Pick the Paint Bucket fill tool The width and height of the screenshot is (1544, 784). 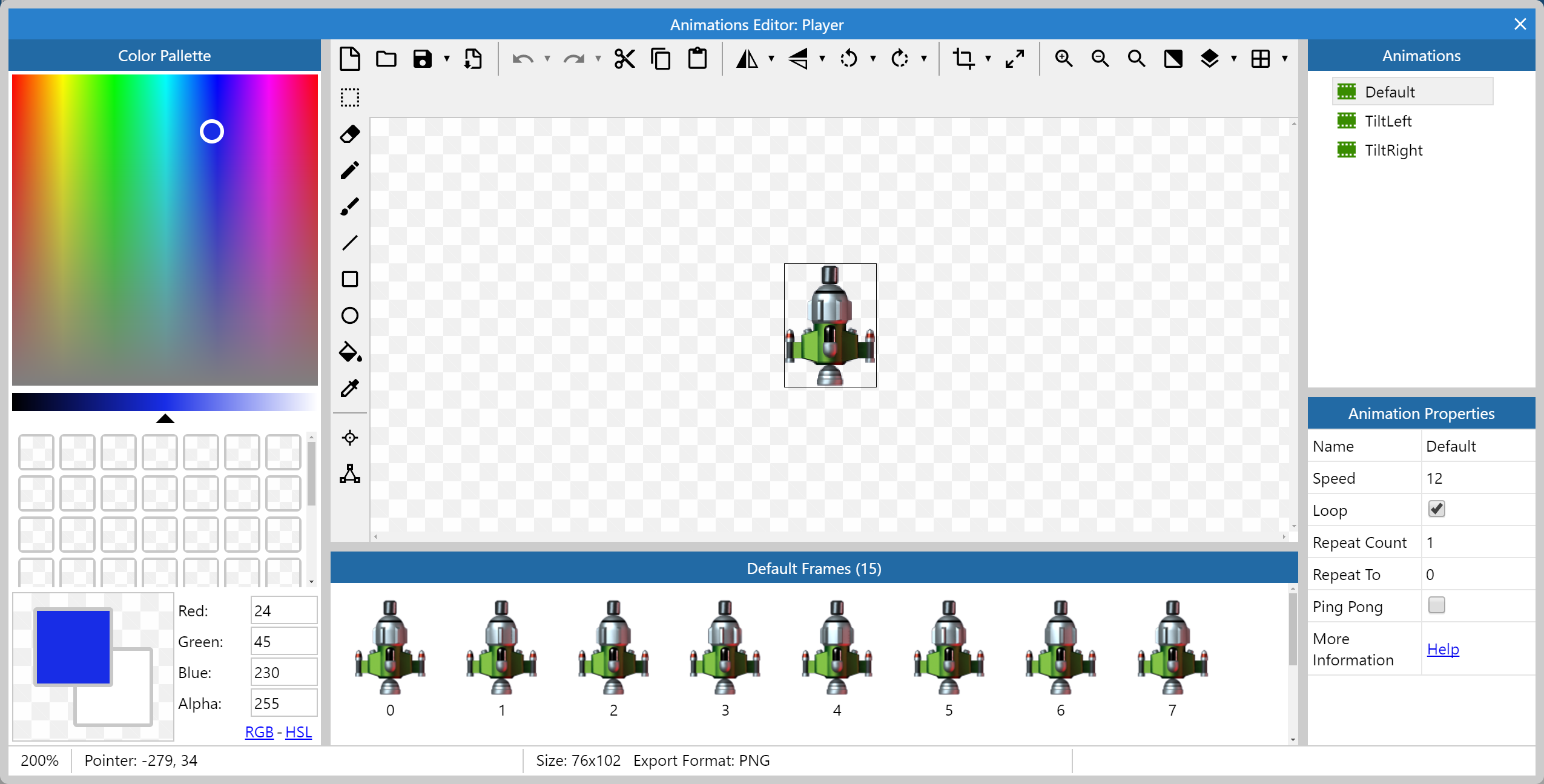coord(349,352)
